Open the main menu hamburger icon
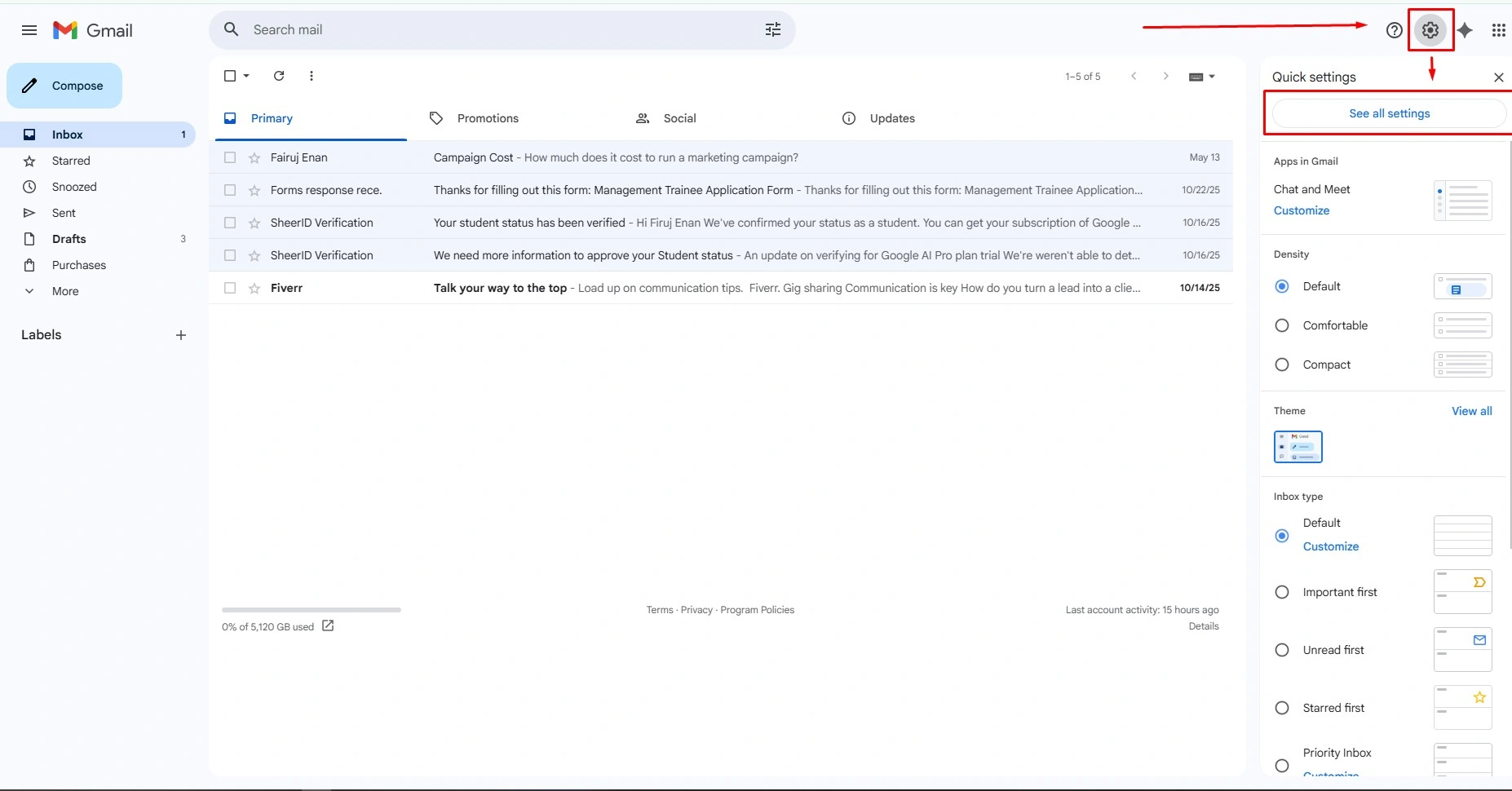The image size is (1512, 791). [x=29, y=30]
